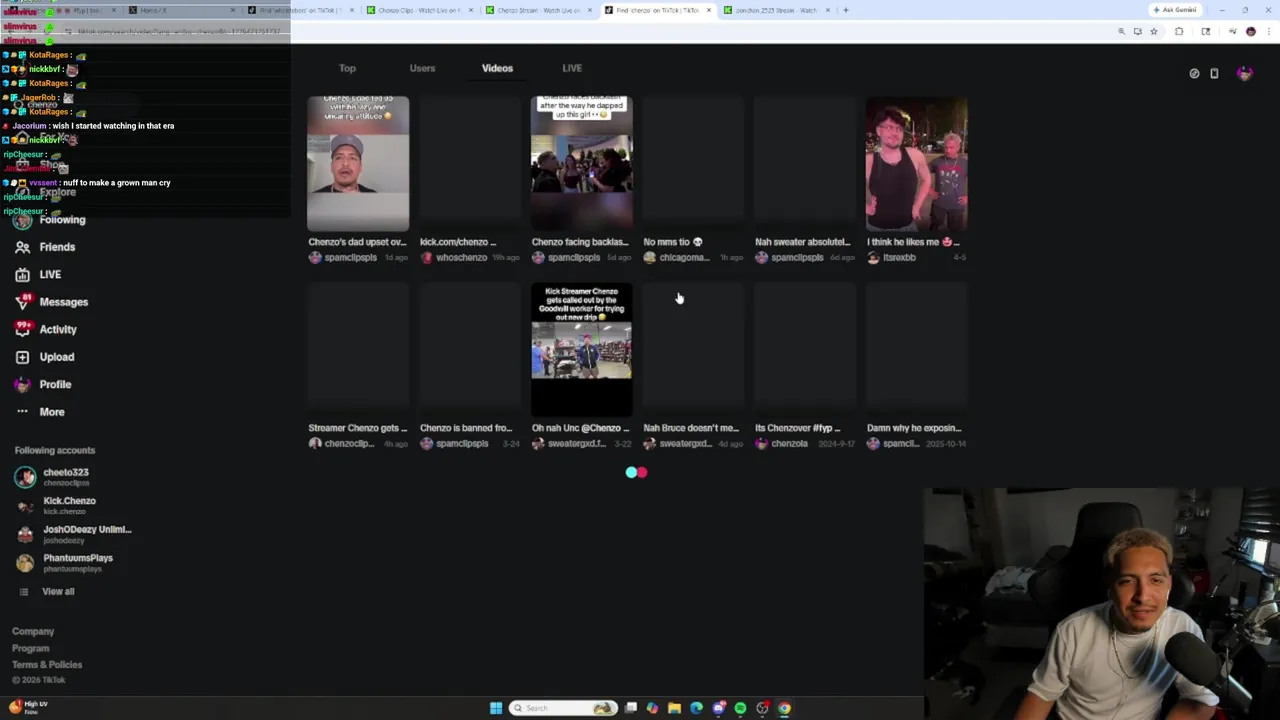This screenshot has width=1280, height=720.
Task: Open cheeto323 followed account
Action: pyautogui.click(x=52, y=477)
